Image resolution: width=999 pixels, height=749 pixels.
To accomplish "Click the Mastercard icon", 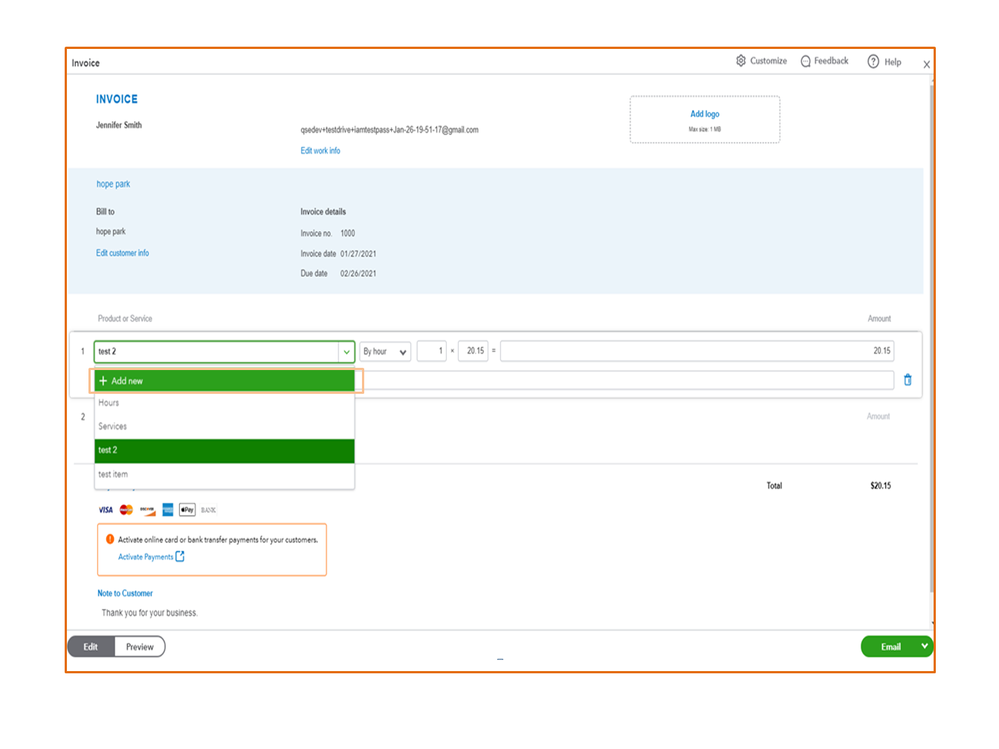I will pyautogui.click(x=126, y=510).
